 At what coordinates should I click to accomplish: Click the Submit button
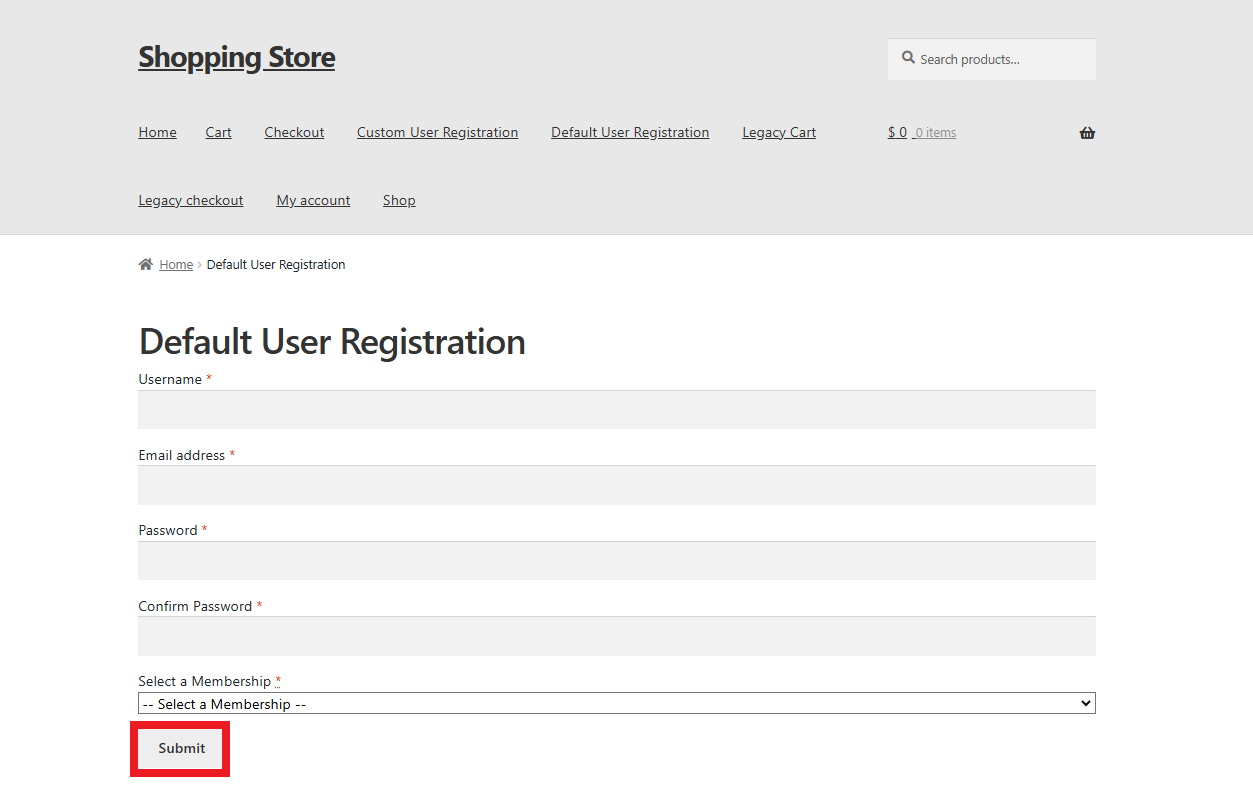click(180, 748)
